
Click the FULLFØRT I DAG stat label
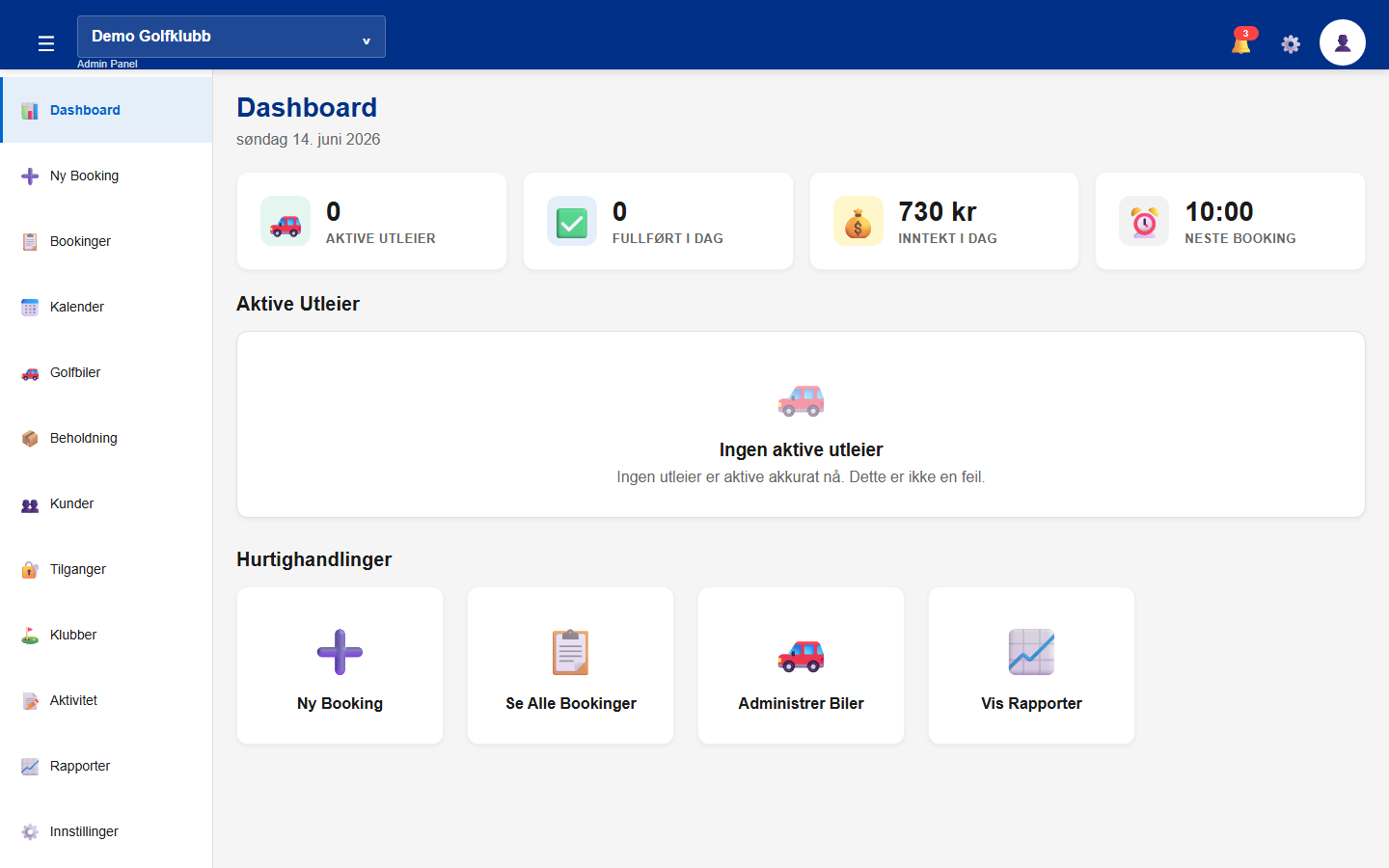point(667,238)
